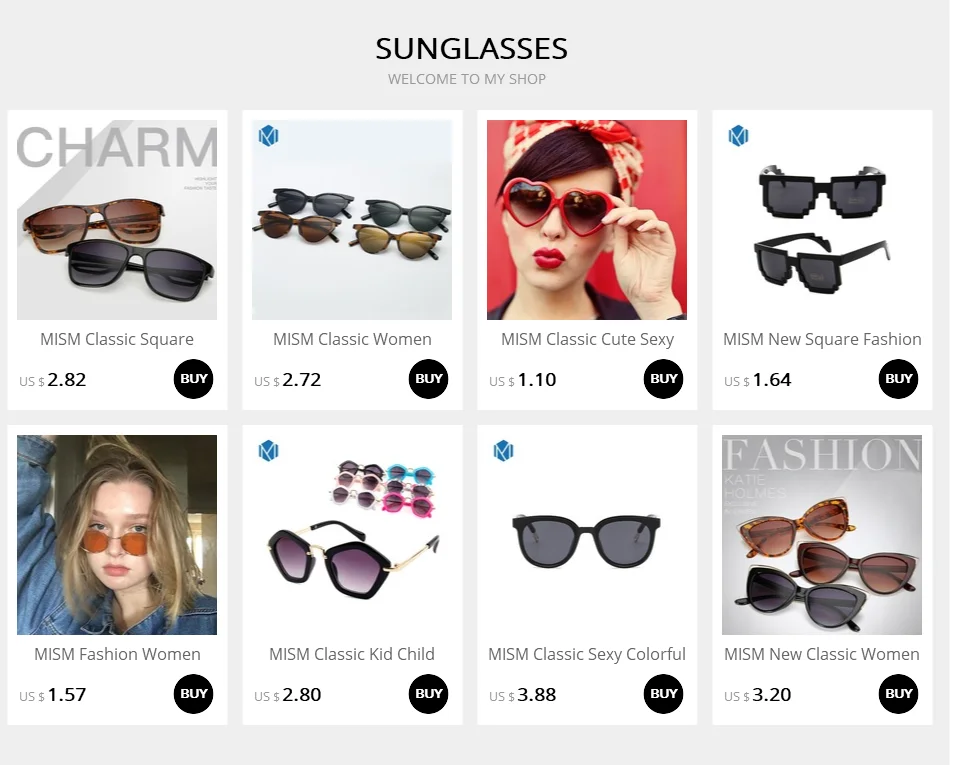Click BUY button for MISM Classic Square
This screenshot has height=765, width=958.
point(194,379)
